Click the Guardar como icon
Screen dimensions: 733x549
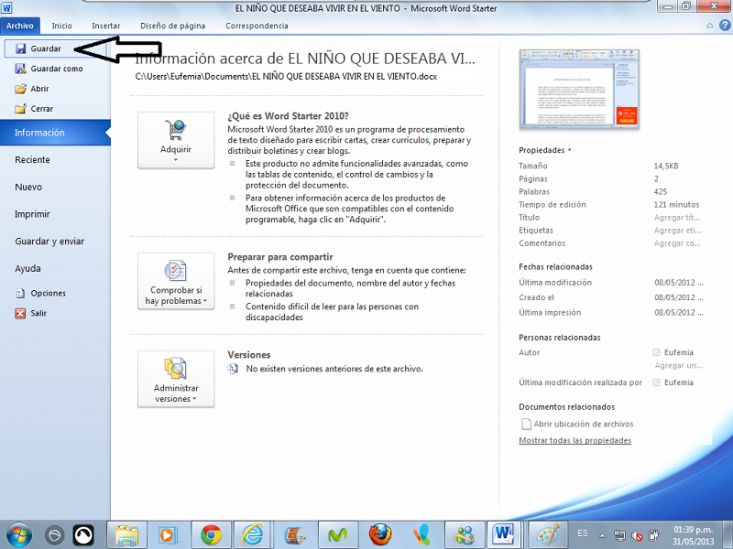[21, 69]
